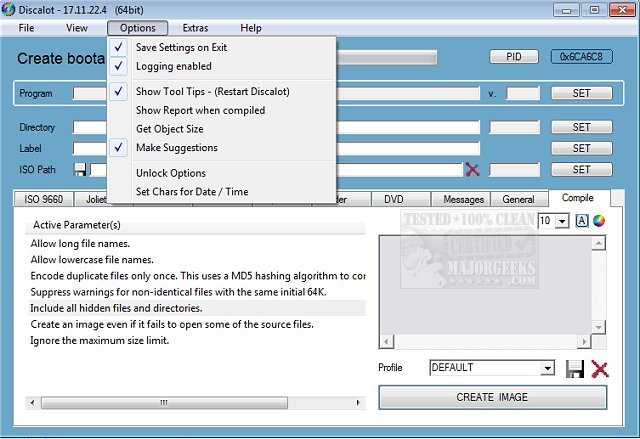Image resolution: width=640 pixels, height=439 pixels.
Task: Click log box scroll up arrow
Action: click(598, 244)
